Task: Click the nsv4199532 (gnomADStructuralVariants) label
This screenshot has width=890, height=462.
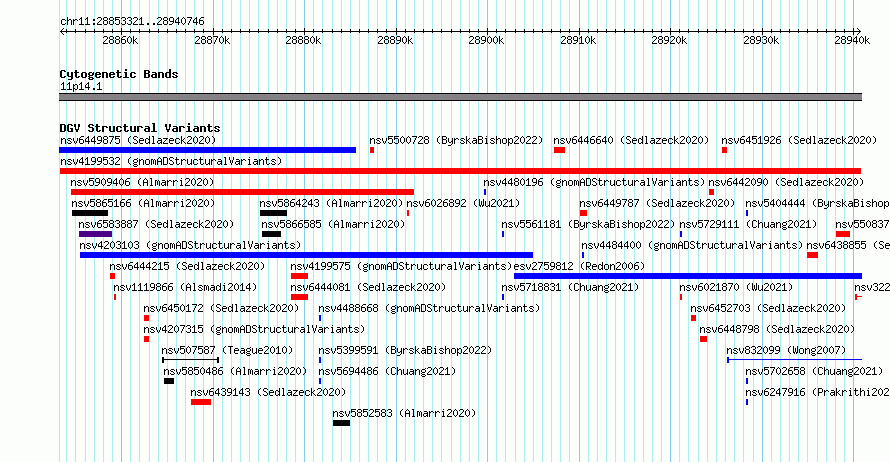Action: pyautogui.click(x=171, y=161)
